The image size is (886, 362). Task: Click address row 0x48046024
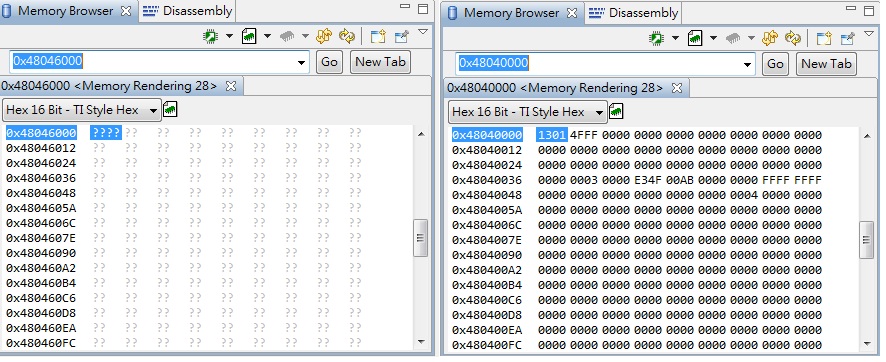(x=41, y=163)
